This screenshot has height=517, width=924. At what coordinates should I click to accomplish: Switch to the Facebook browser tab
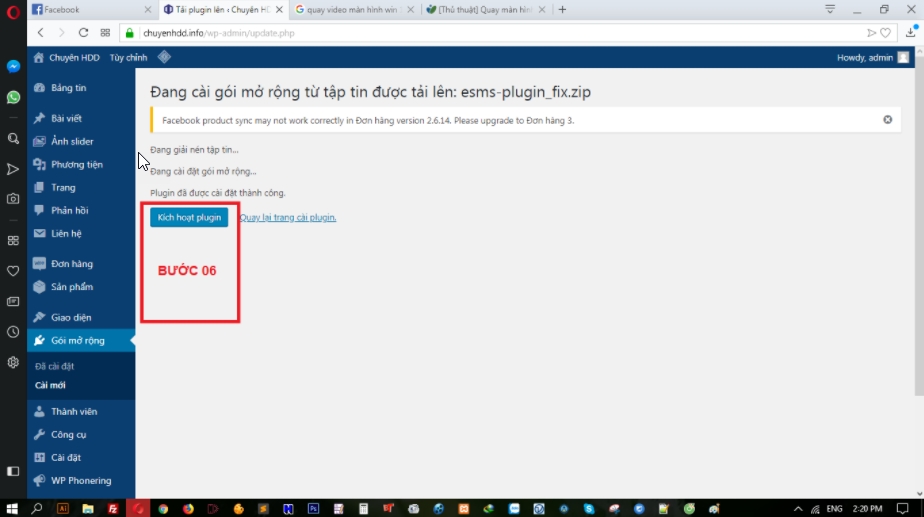point(90,10)
